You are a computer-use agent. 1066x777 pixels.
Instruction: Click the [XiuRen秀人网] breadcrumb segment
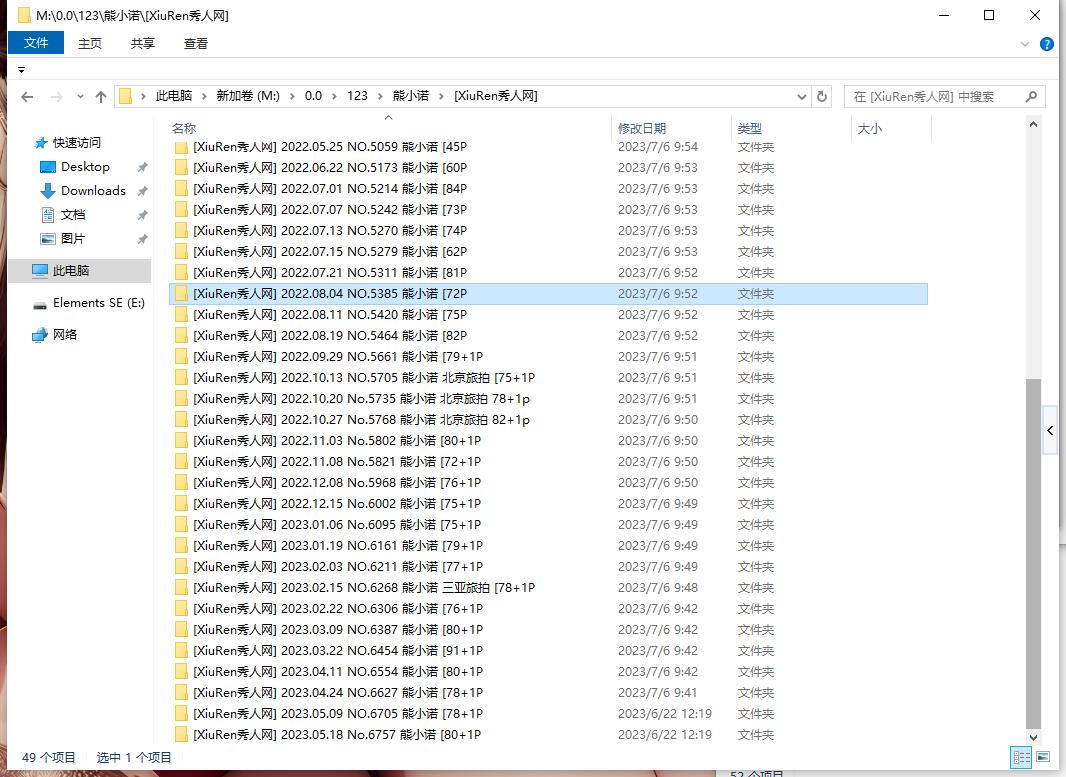coord(496,96)
